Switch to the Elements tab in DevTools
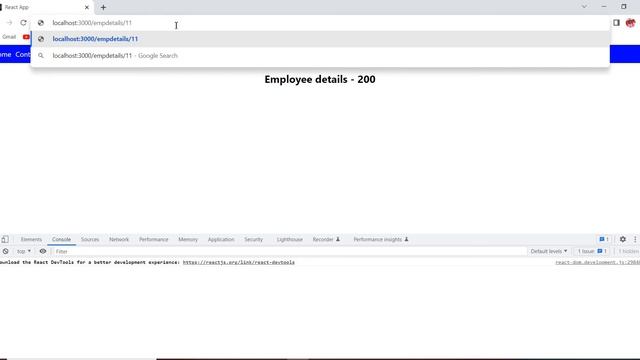The image size is (640, 360). [31, 240]
